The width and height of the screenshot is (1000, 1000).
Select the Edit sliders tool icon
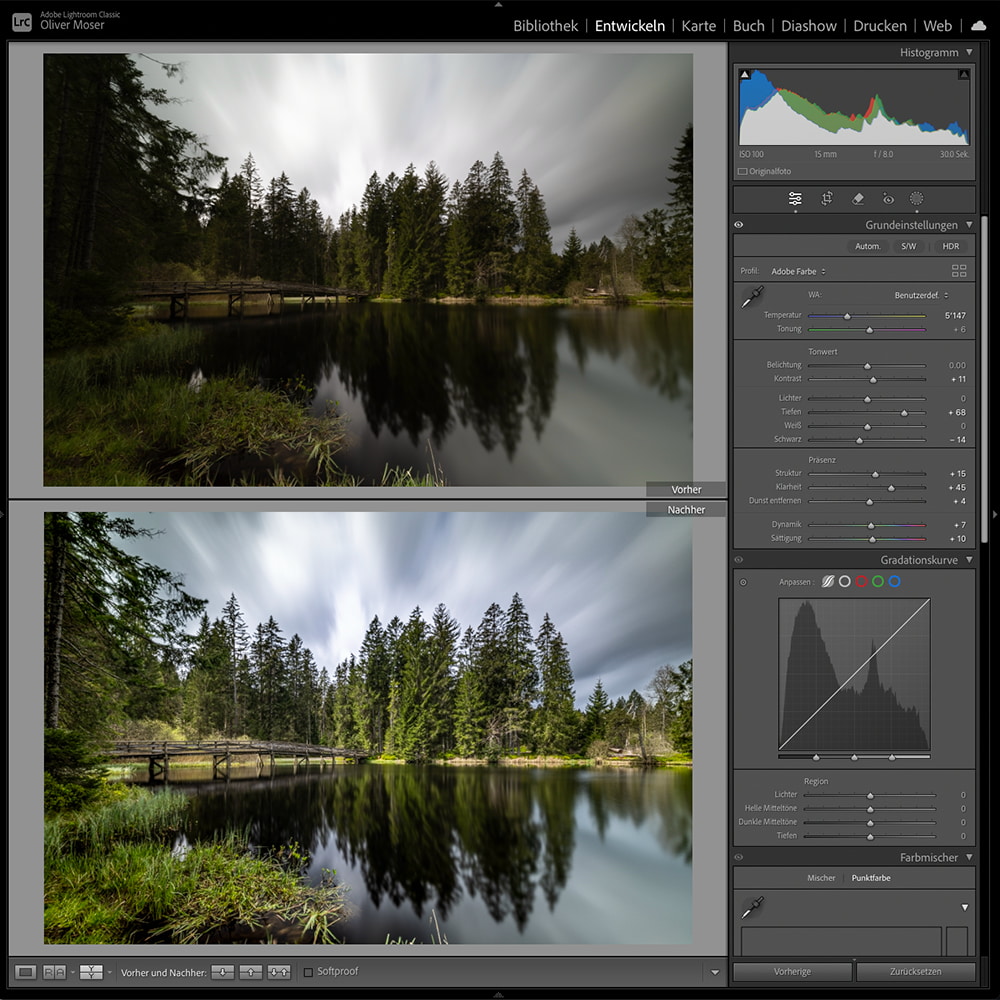(795, 199)
